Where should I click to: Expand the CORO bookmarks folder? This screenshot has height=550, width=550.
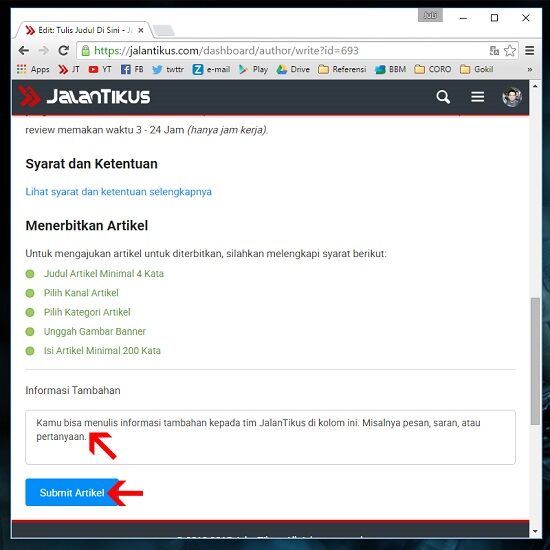click(432, 69)
